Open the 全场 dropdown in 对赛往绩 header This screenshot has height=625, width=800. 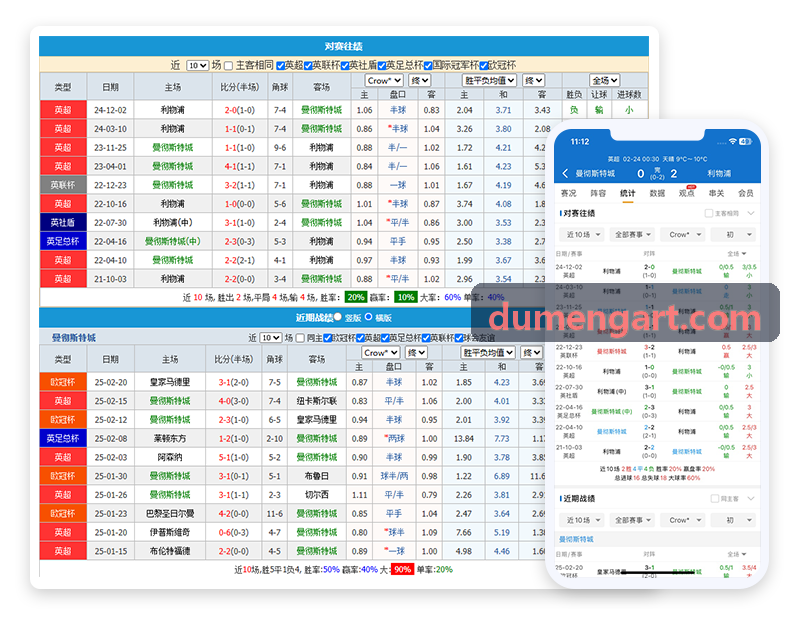point(605,81)
